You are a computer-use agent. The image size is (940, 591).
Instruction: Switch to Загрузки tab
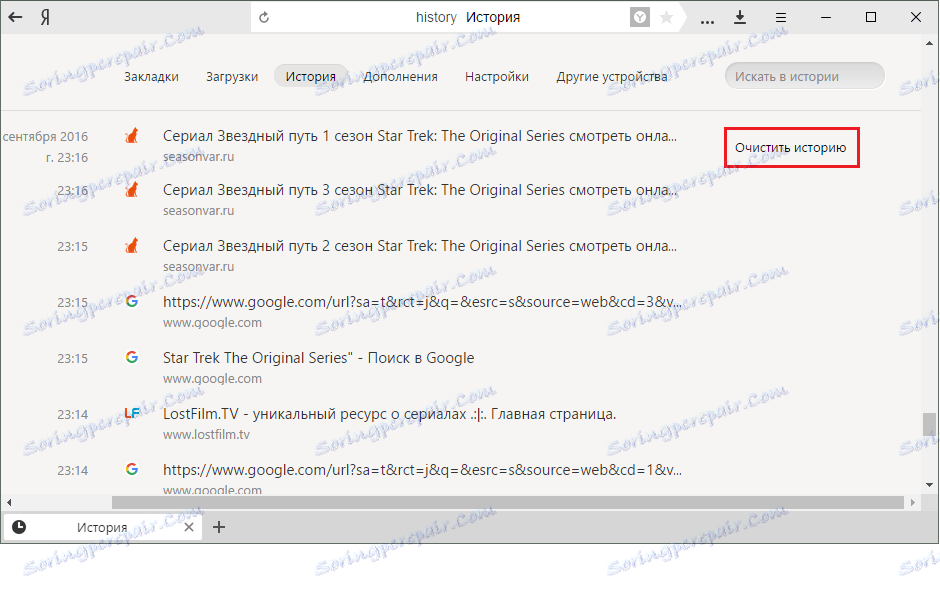(232, 77)
